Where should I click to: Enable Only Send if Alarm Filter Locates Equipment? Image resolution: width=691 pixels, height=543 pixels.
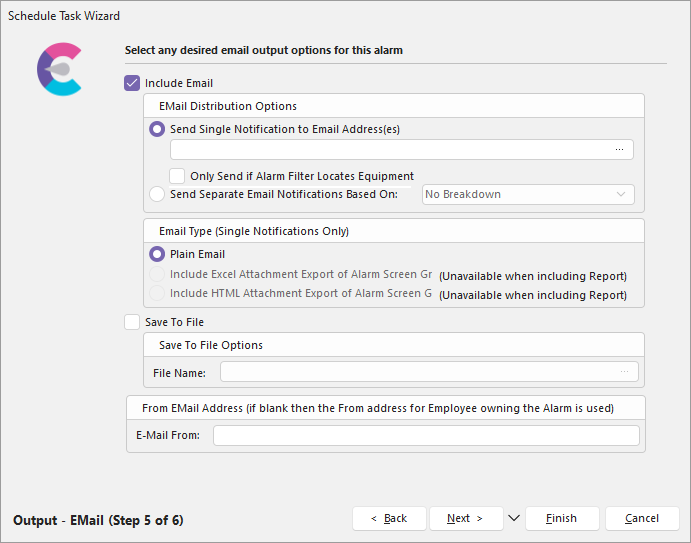(177, 176)
